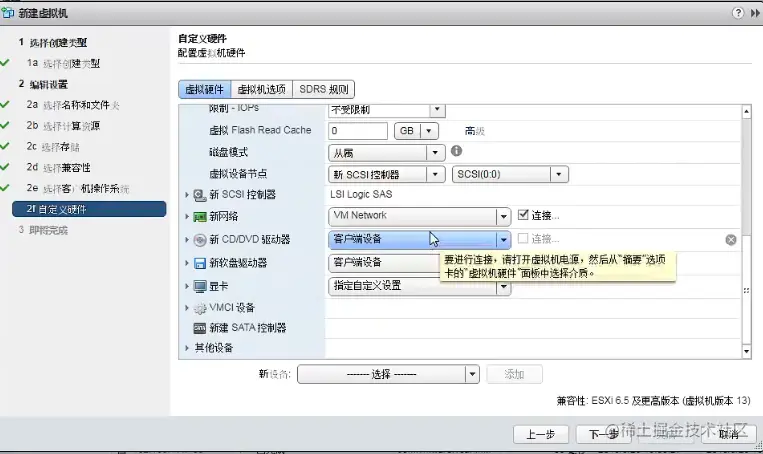Viewport: 763px width, 454px height.
Task: Expand the video card row
Action: pos(186,286)
